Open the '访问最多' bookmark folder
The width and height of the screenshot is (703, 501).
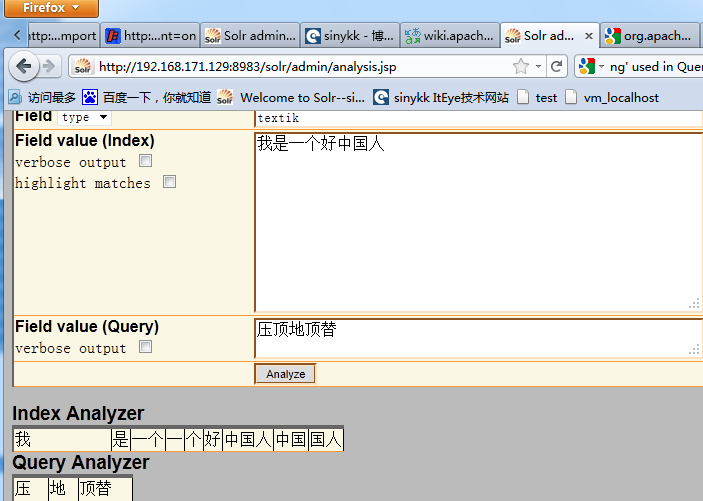[42, 97]
